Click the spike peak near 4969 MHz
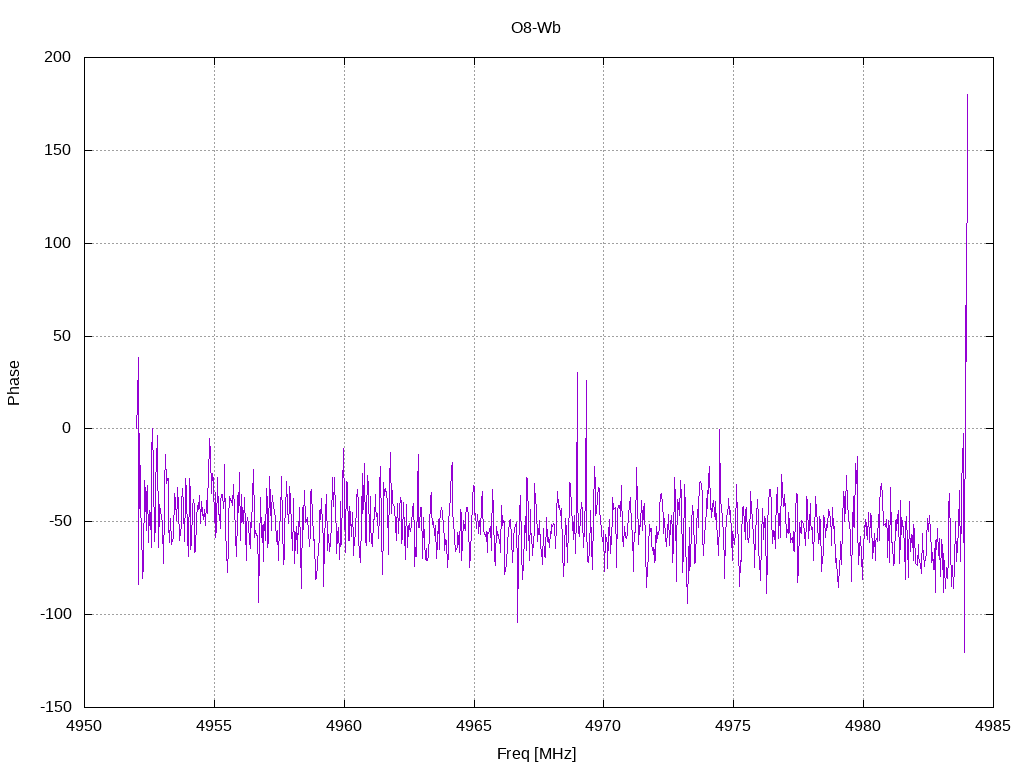1024x768 pixels. click(x=577, y=373)
